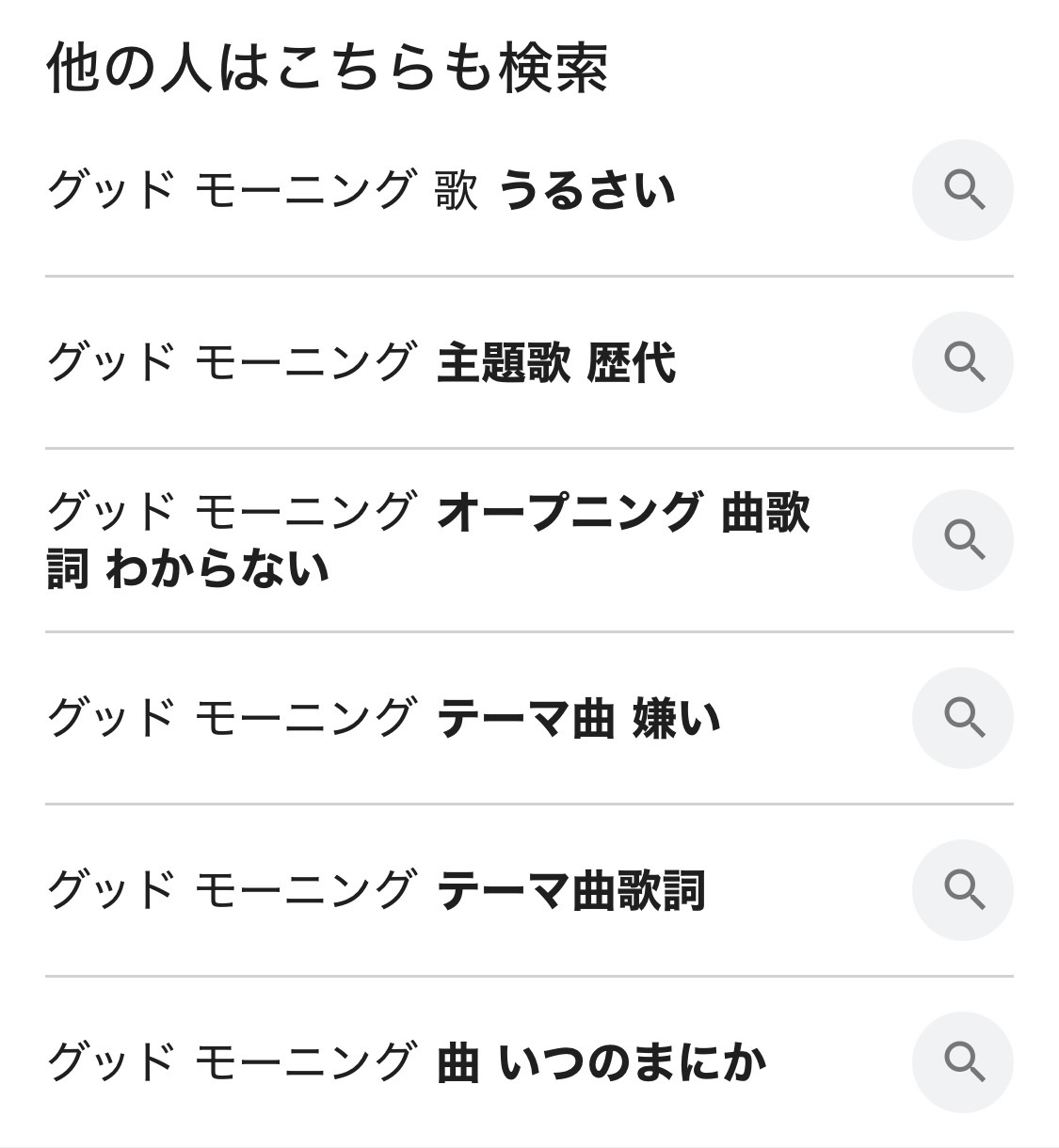Click the bold word うるさい
1059x1148 pixels.
pos(586,190)
